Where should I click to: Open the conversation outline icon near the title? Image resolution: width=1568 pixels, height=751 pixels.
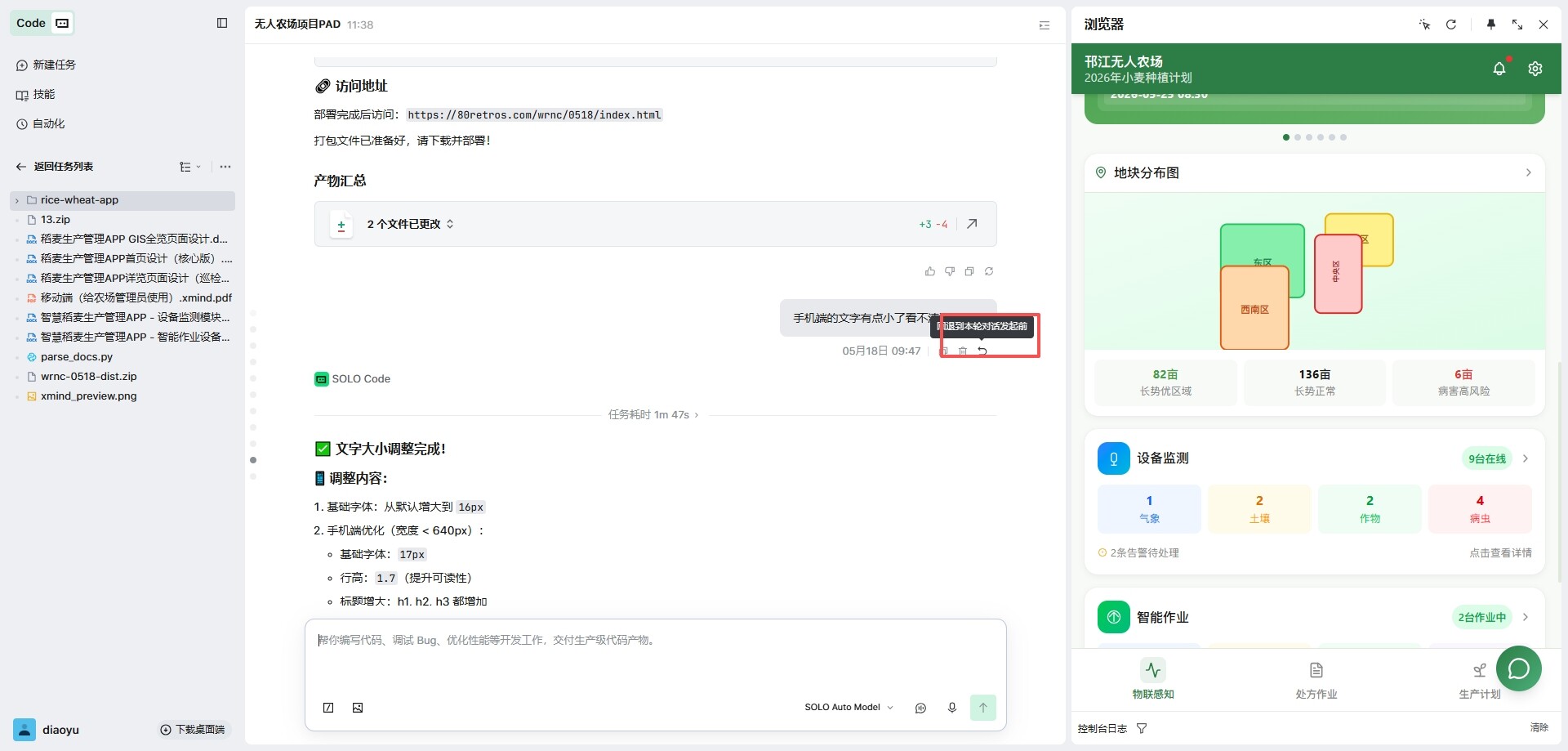click(x=1045, y=25)
